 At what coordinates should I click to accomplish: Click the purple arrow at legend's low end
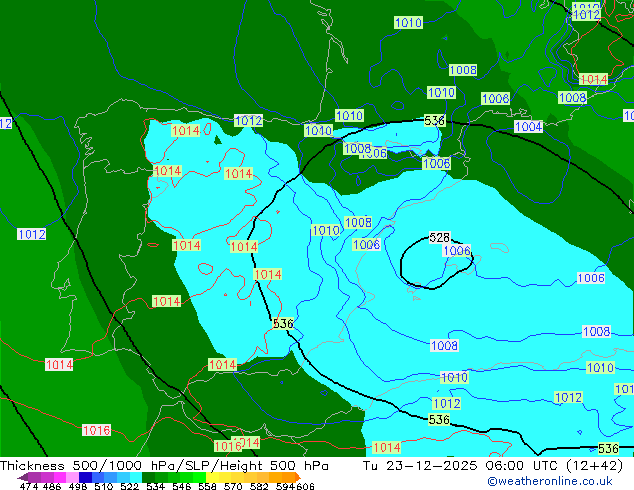[23, 477]
